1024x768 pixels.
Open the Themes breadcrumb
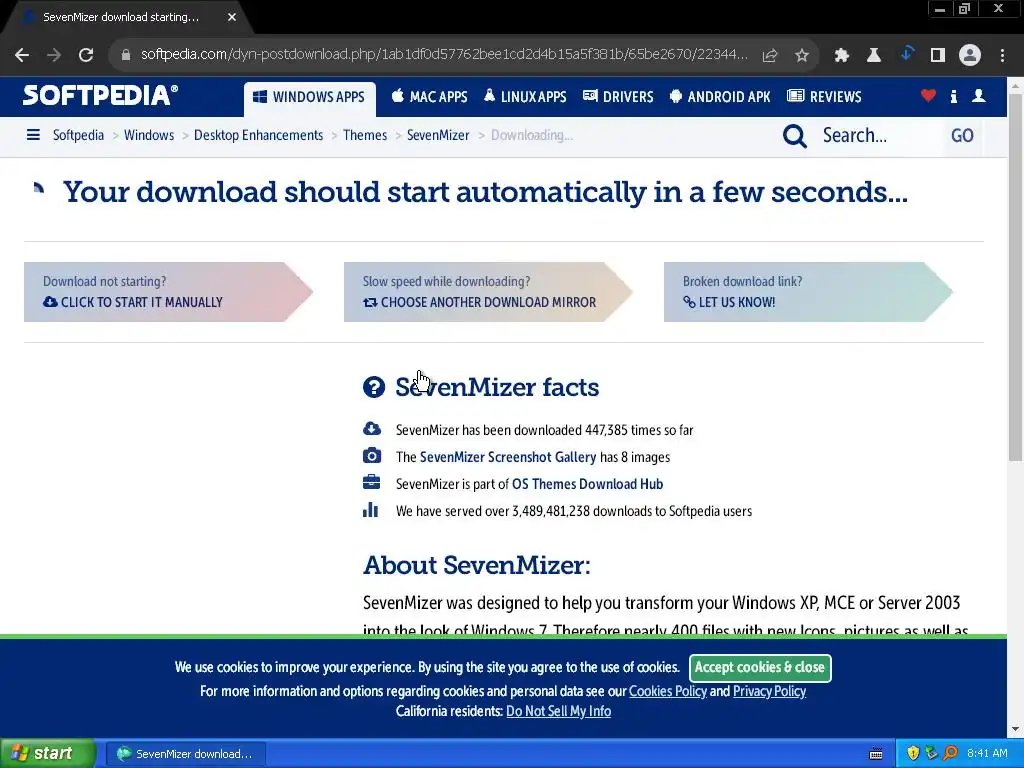[x=365, y=135]
